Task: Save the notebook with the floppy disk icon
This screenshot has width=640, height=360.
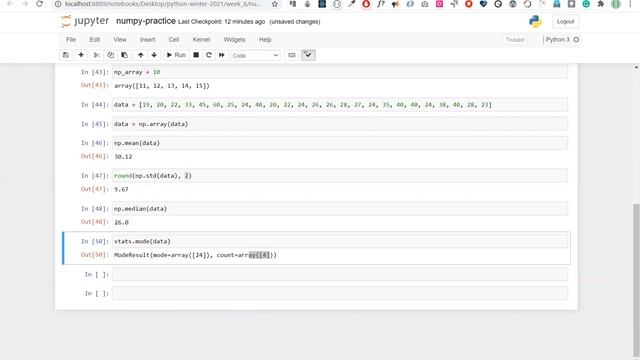Action: tap(66, 55)
